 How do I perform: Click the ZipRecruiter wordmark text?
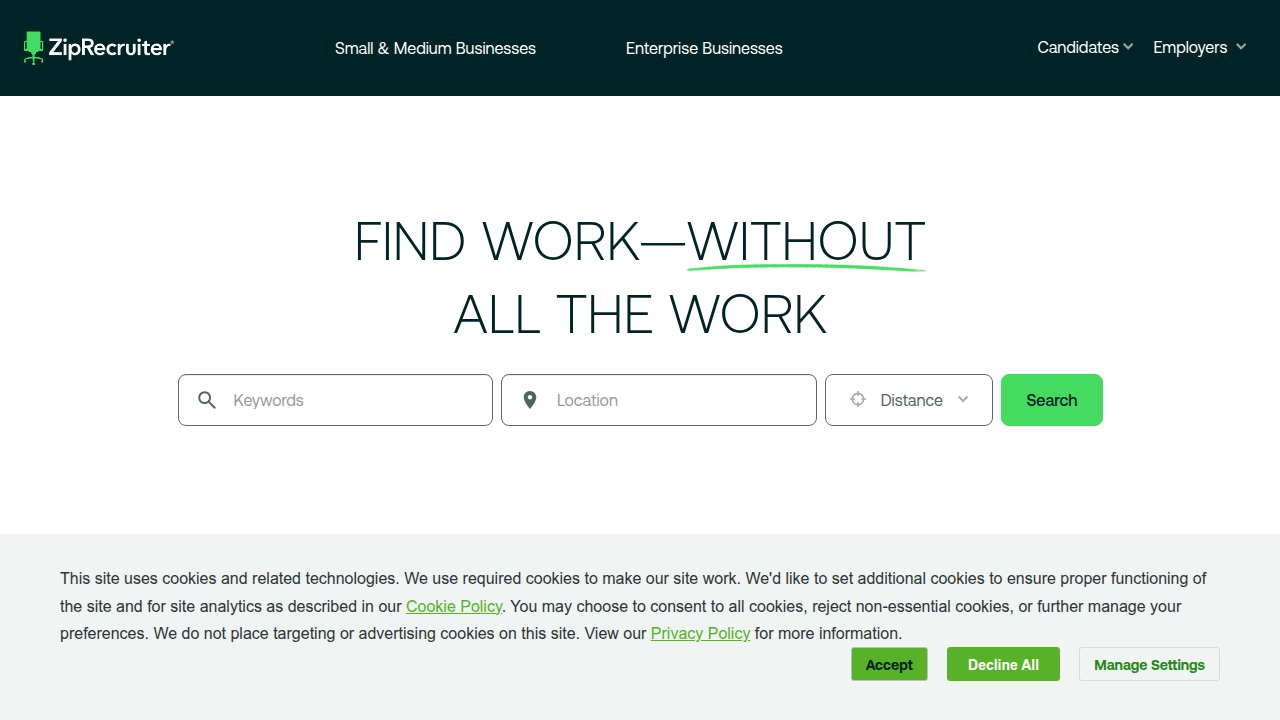111,48
